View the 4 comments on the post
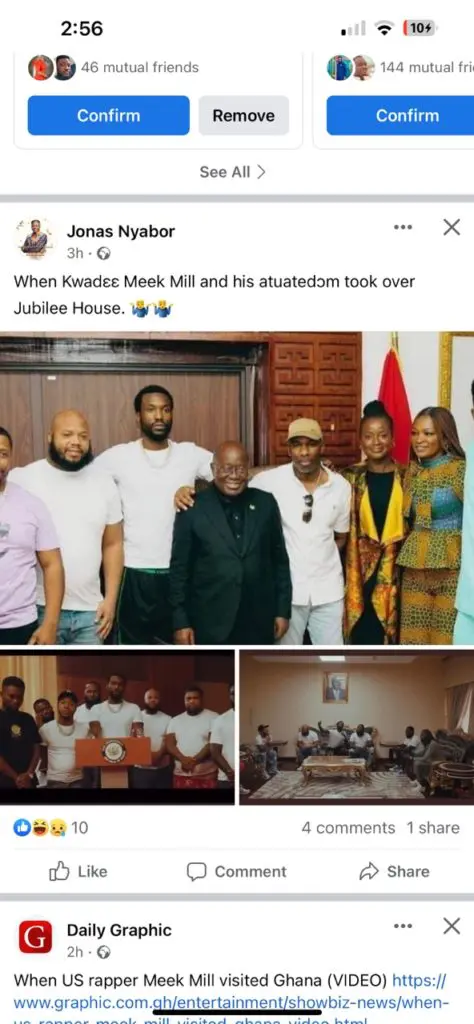This screenshot has width=474, height=1024. pyautogui.click(x=348, y=827)
